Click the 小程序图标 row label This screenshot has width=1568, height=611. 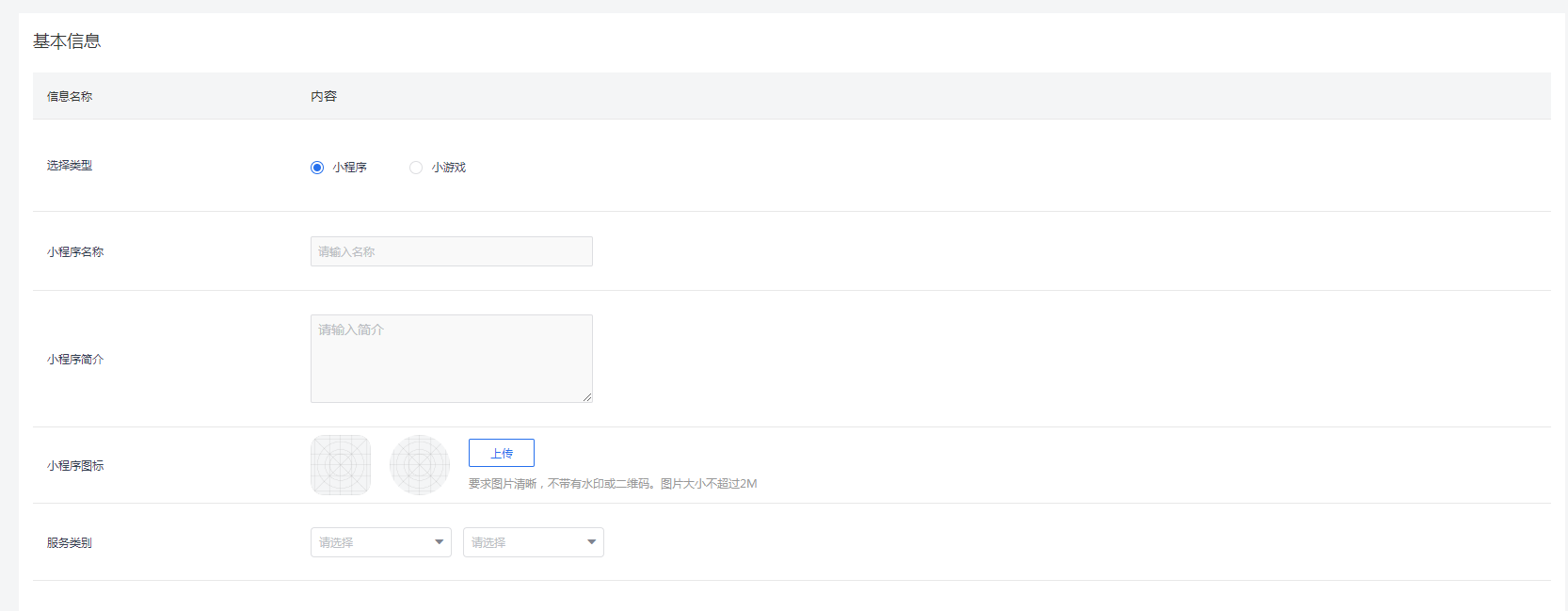click(75, 466)
